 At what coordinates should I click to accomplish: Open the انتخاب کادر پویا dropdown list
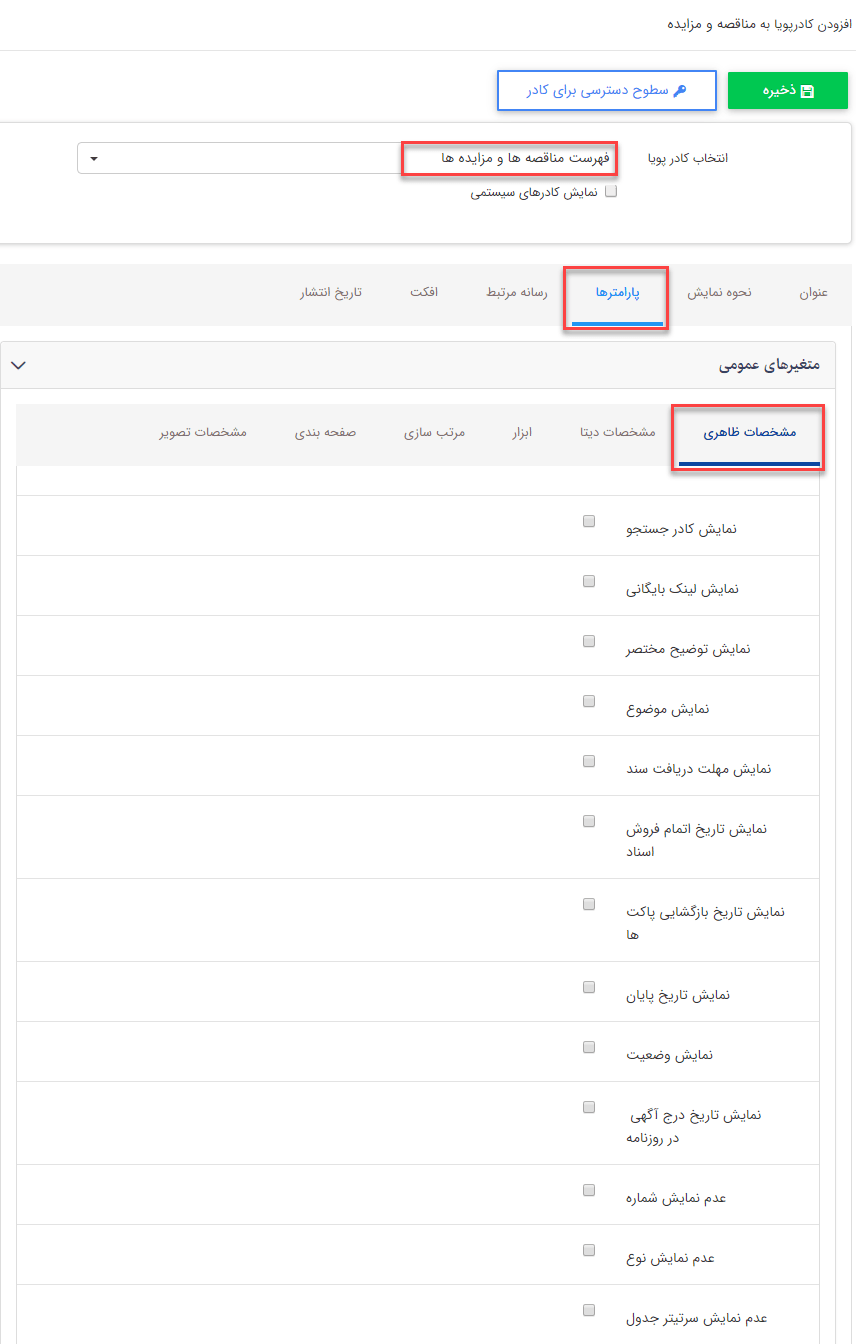click(x=93, y=157)
